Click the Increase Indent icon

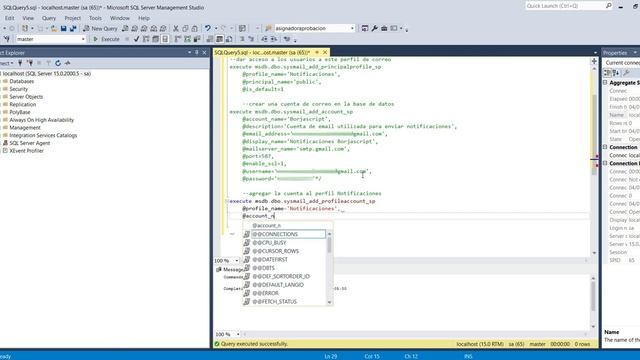273,39
